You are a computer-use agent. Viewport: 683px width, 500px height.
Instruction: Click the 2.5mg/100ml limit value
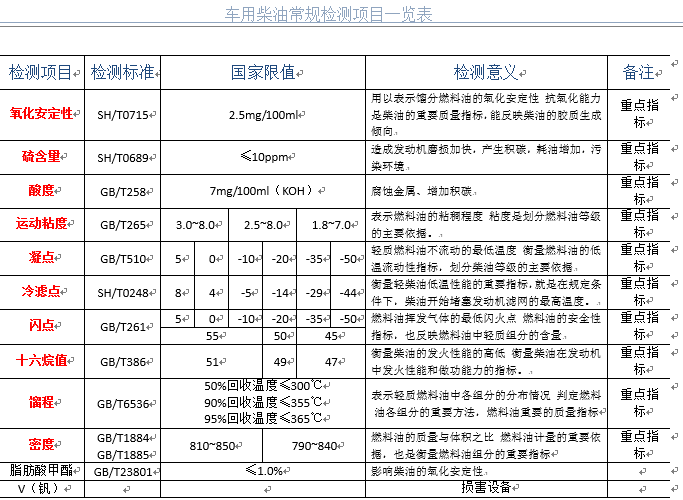tap(263, 116)
